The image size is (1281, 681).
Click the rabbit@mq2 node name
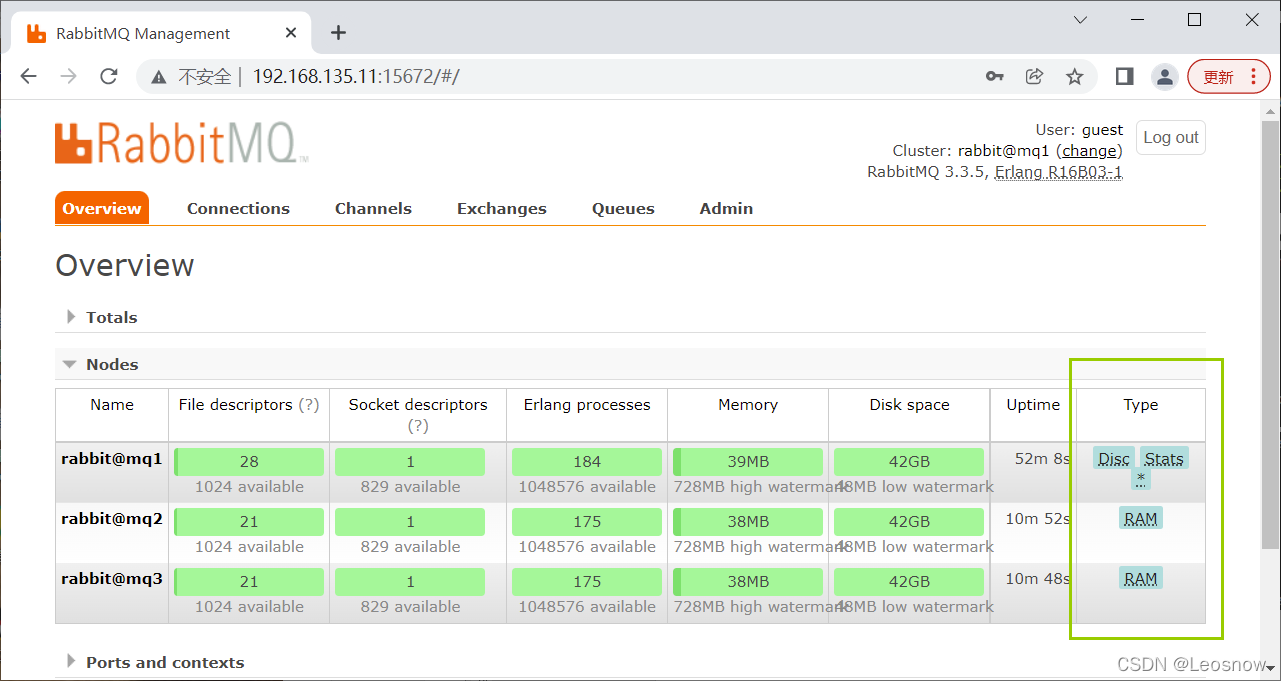112,519
